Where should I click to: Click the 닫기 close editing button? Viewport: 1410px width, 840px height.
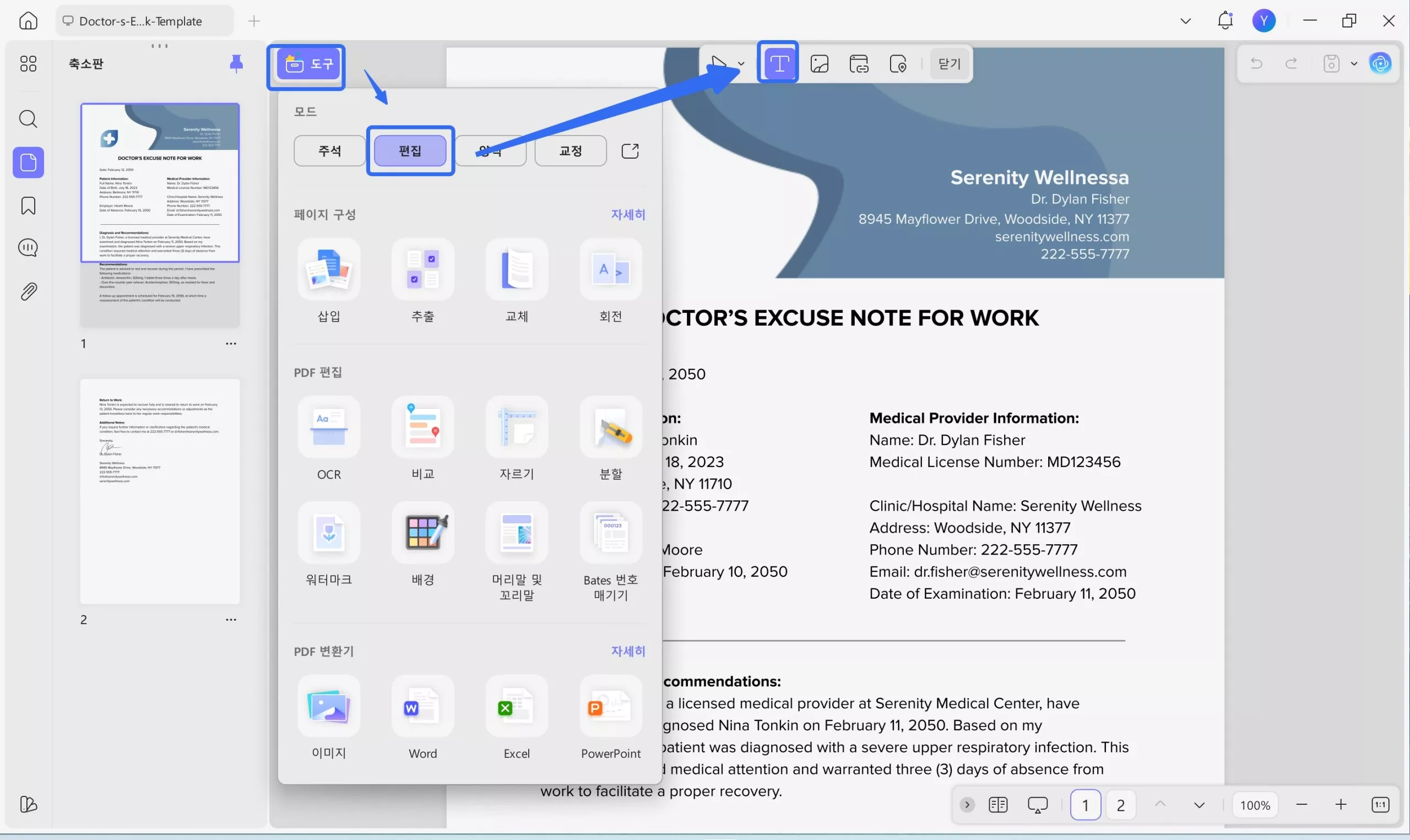coord(949,63)
